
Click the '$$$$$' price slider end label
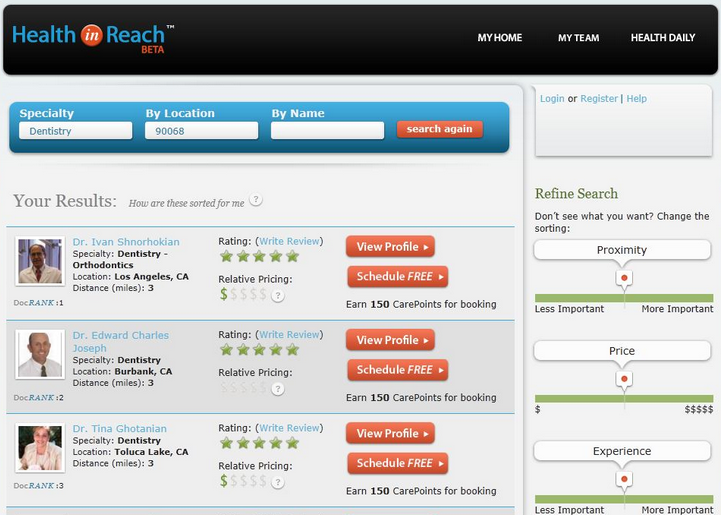[699, 409]
